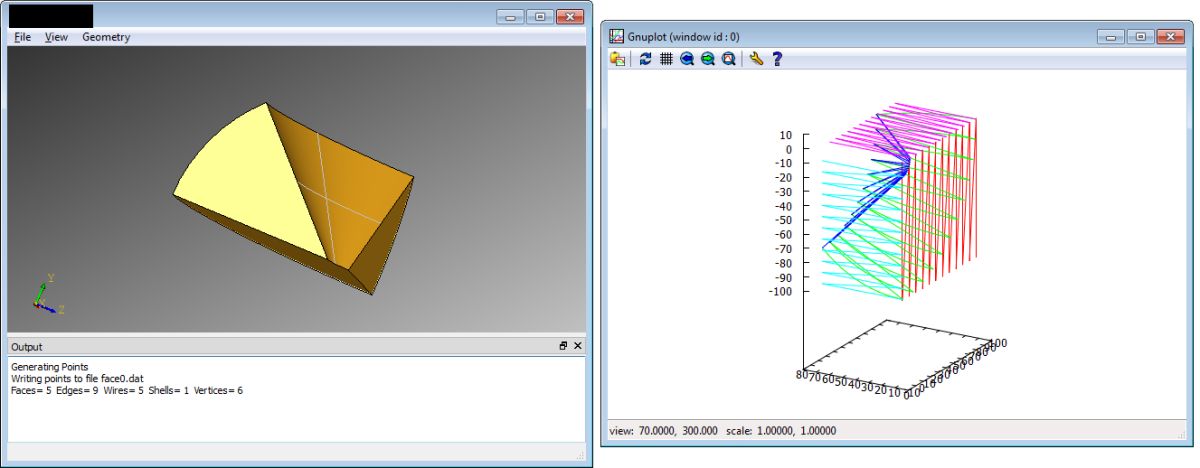Click the view angle status text in Gnuplot

point(663,431)
